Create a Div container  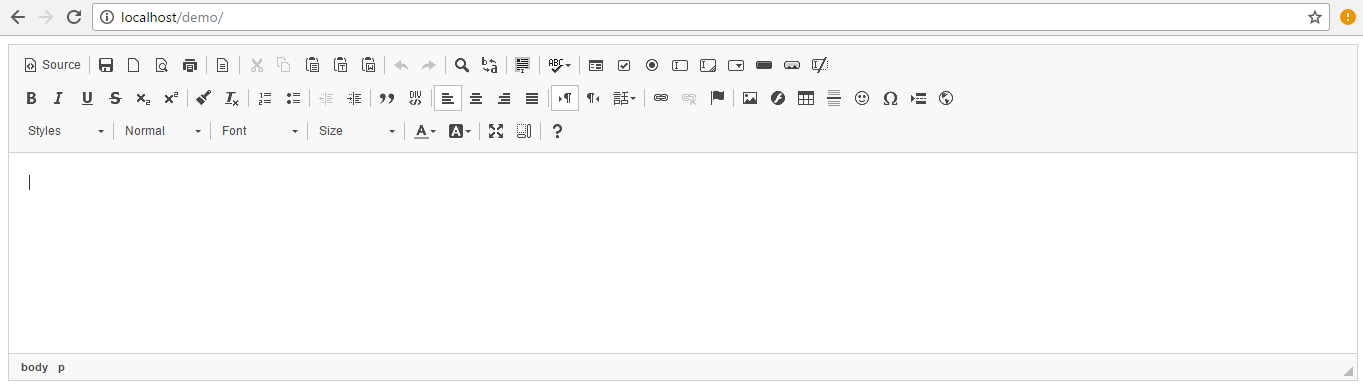coord(415,98)
